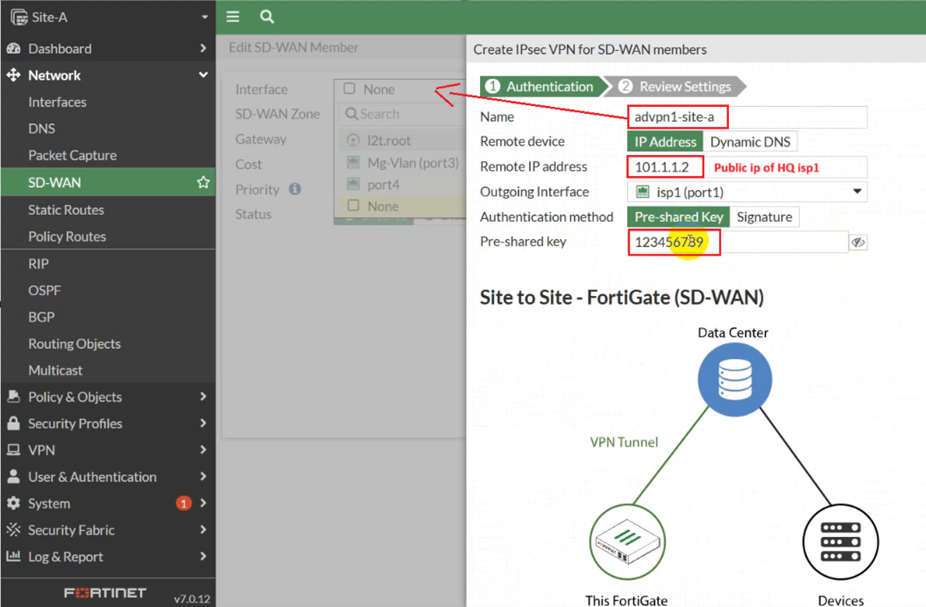Toggle the hamburger menu icon
The width and height of the screenshot is (926, 607).
point(233,17)
